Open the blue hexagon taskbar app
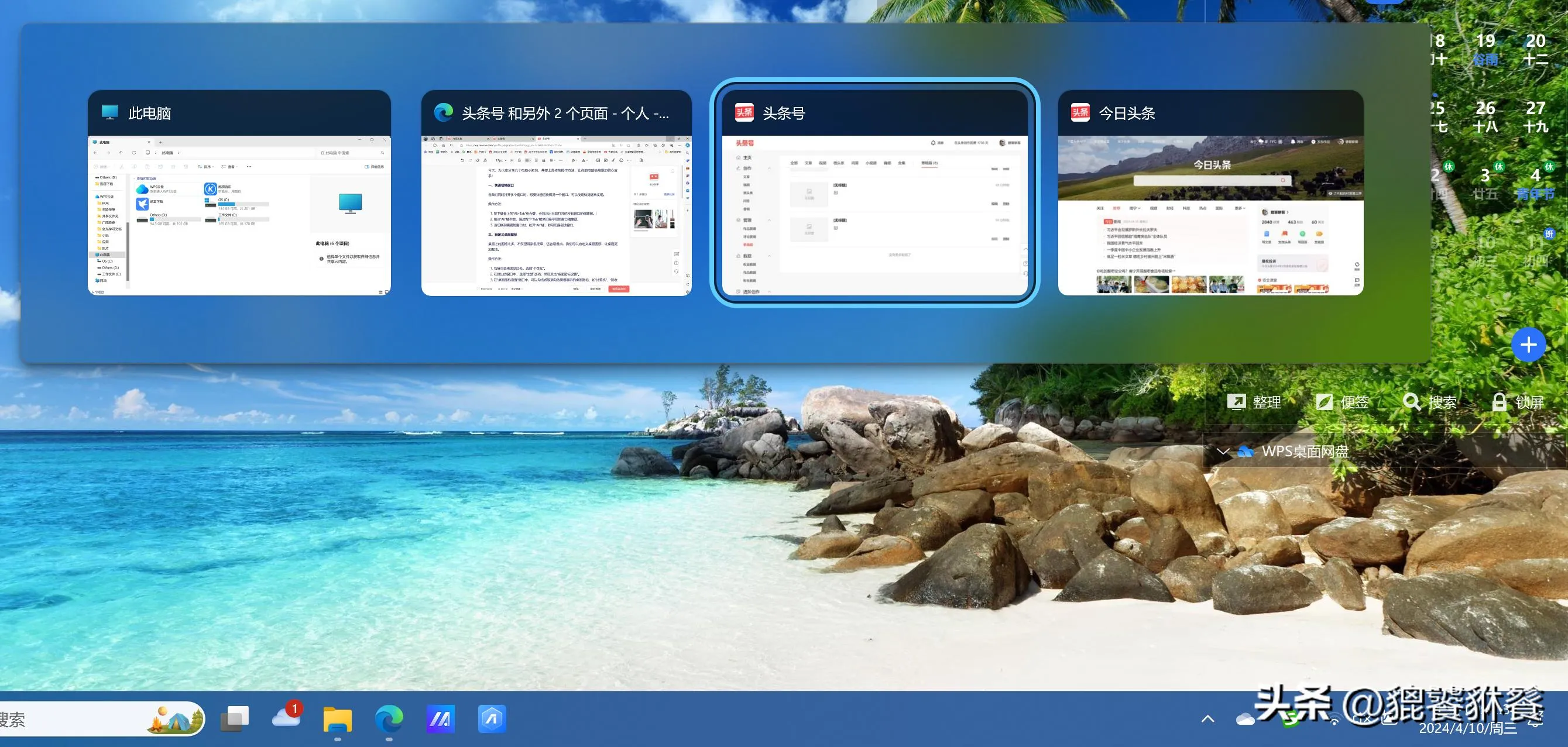 coord(492,719)
